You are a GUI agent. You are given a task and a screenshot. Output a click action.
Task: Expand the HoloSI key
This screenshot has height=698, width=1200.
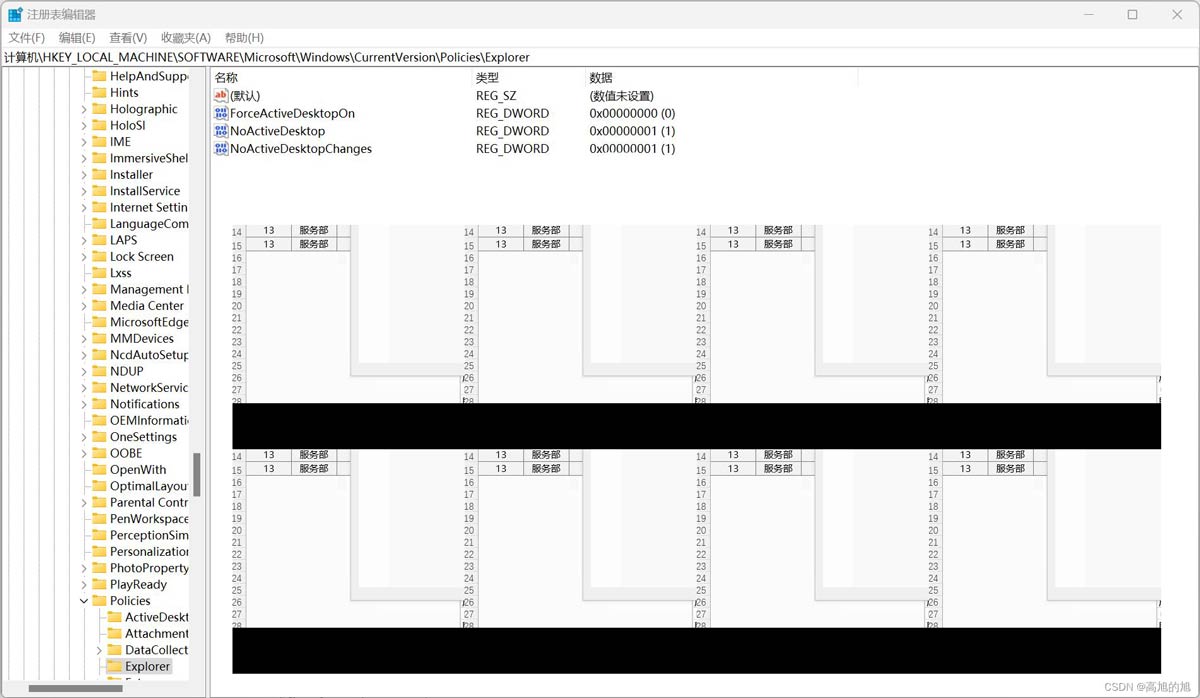(x=84, y=126)
